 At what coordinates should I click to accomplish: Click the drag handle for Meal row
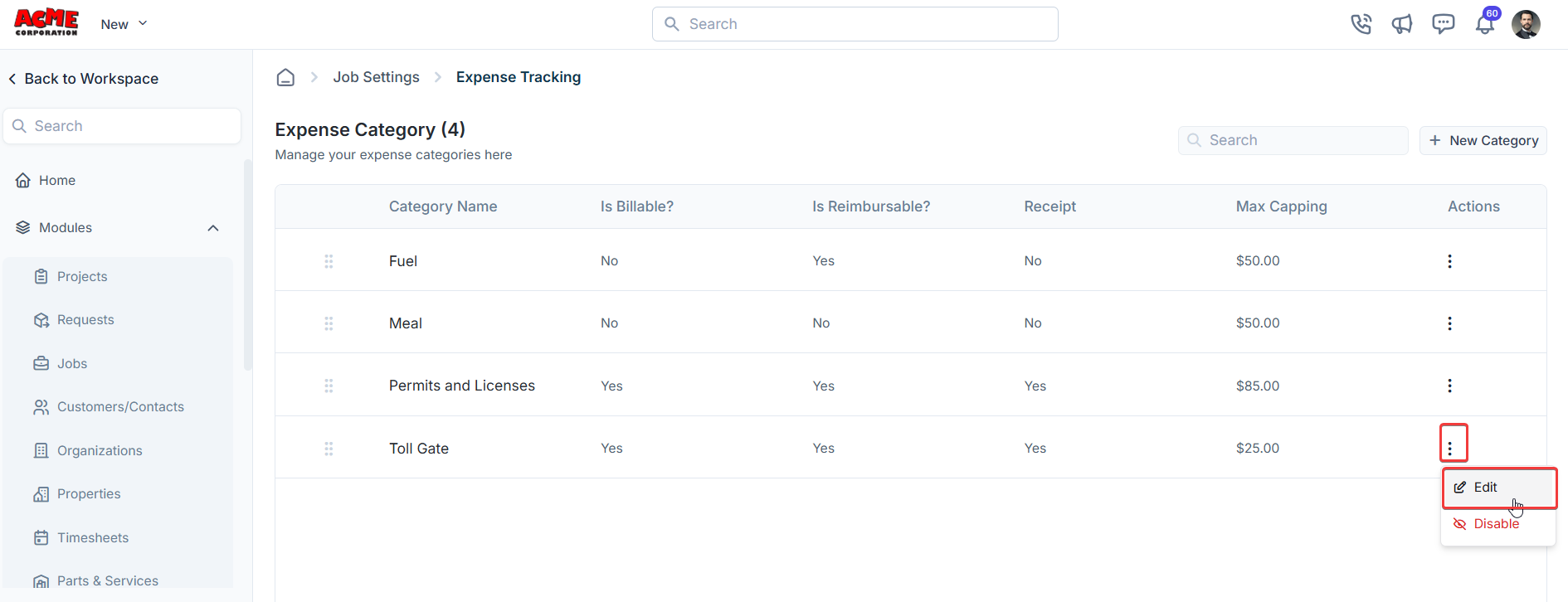point(329,323)
